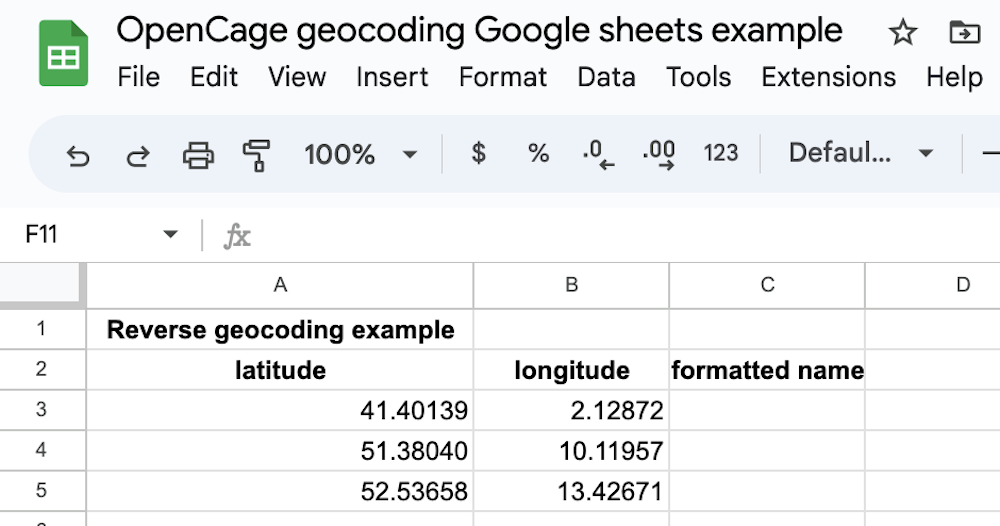Screen dimensions: 1000x526
Task: Select cell with 41.40139
Action: point(280,410)
